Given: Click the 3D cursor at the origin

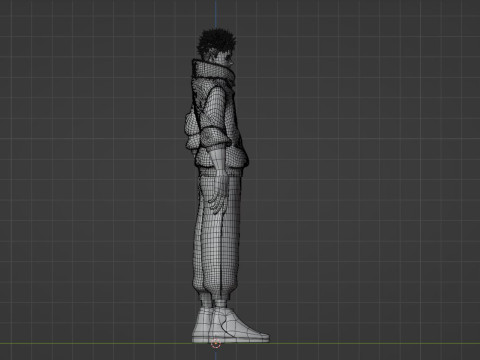Looking at the screenshot, I should coord(216,343).
